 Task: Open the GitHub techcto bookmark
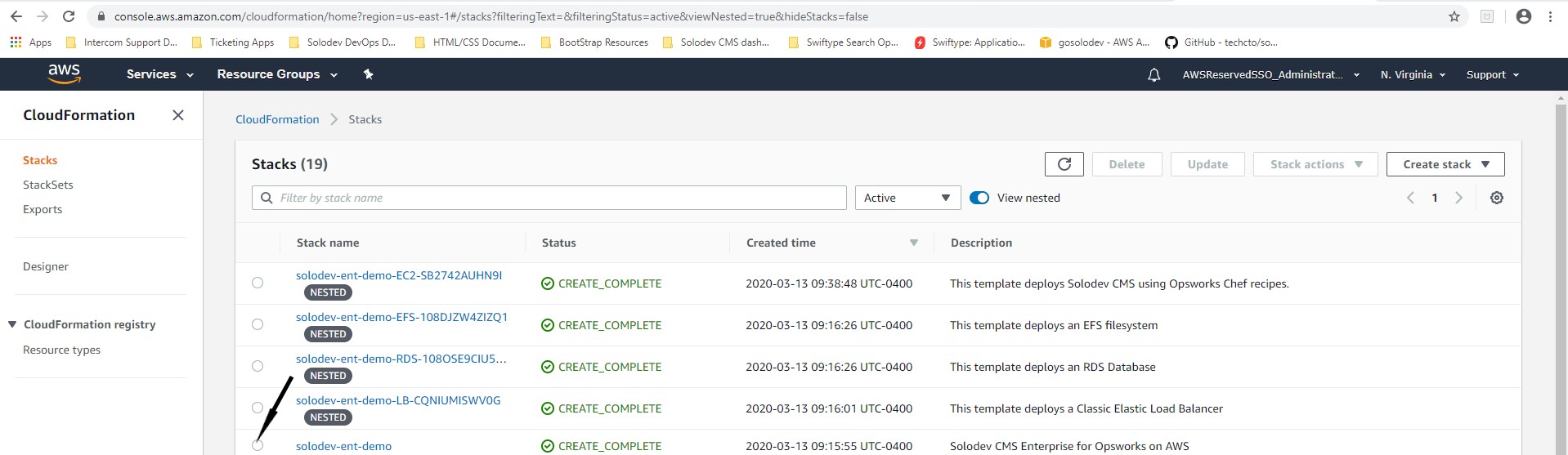point(1221,42)
